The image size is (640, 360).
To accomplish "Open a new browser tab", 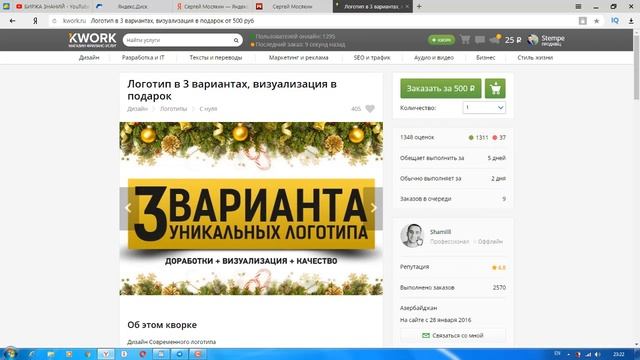I will (x=419, y=6).
